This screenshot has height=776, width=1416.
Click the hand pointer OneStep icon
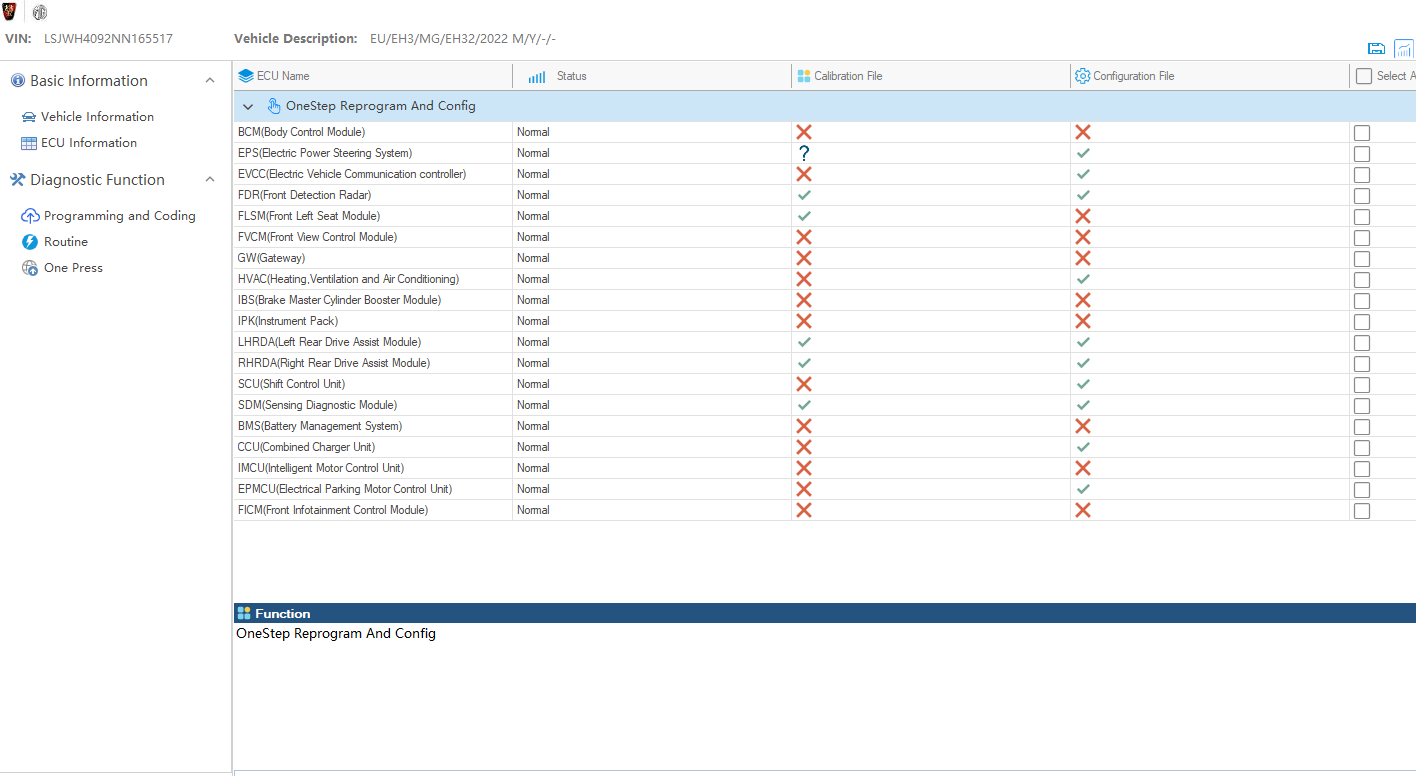(x=274, y=106)
